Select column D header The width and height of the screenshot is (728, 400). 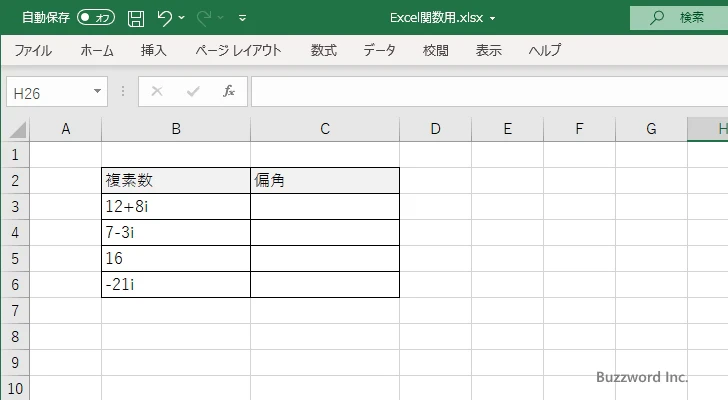point(436,129)
